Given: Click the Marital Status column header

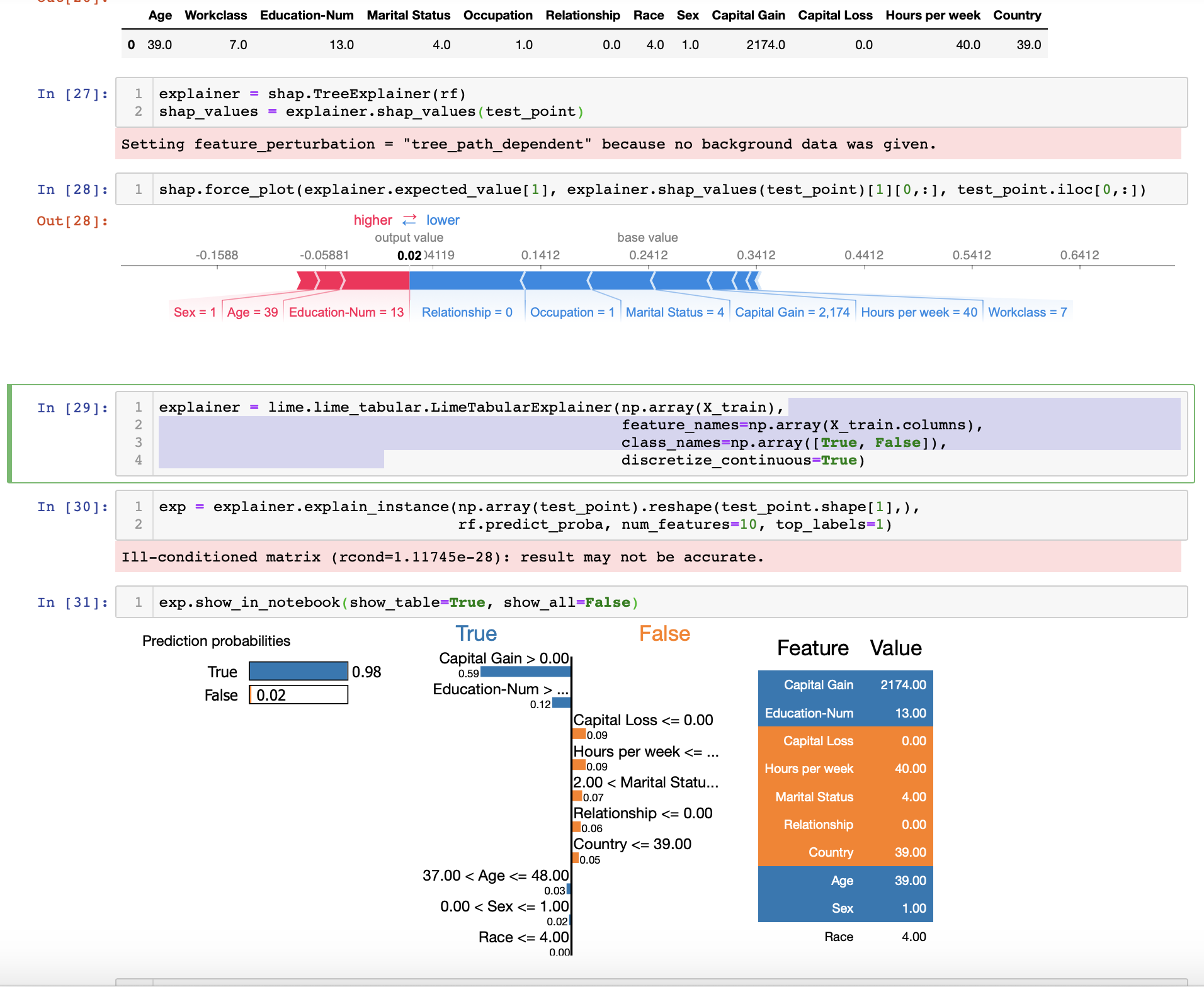Looking at the screenshot, I should point(408,15).
